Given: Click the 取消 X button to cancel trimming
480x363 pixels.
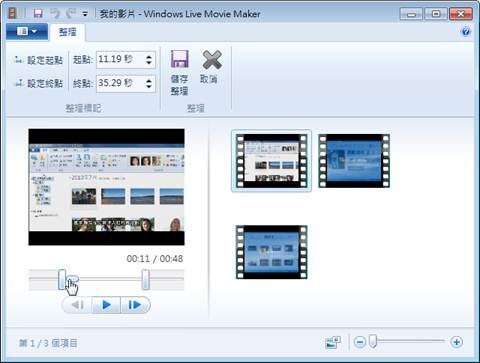Looking at the screenshot, I should click(x=211, y=67).
